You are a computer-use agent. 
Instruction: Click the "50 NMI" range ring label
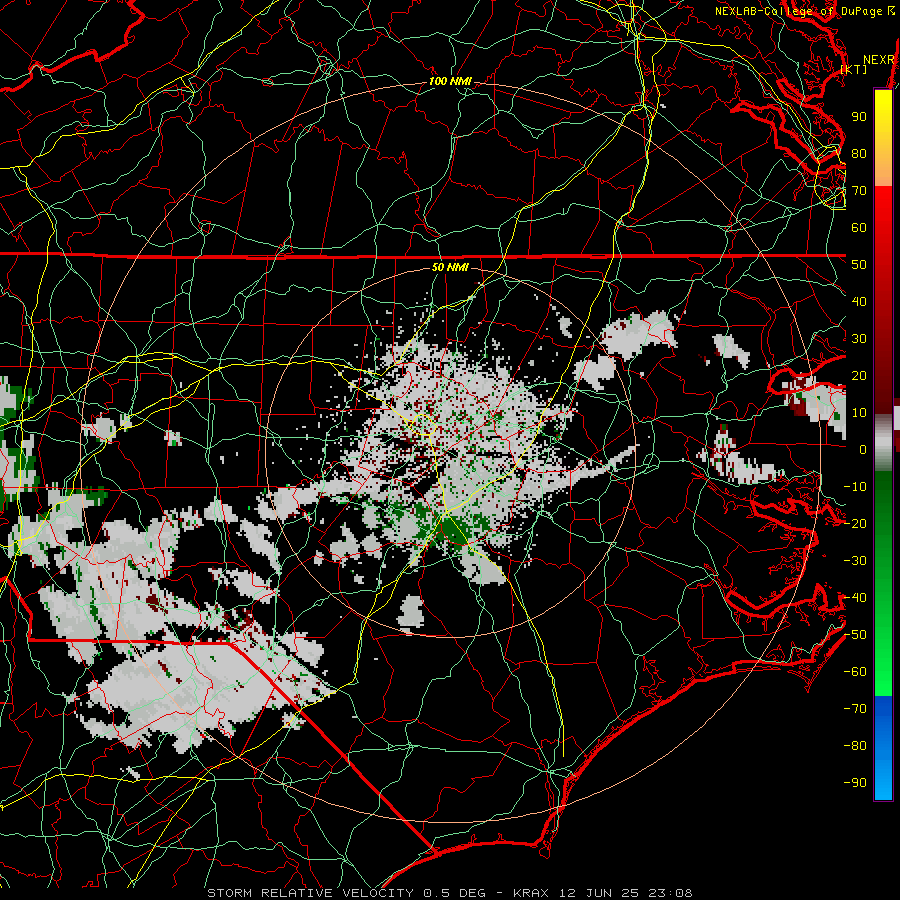(x=450, y=267)
